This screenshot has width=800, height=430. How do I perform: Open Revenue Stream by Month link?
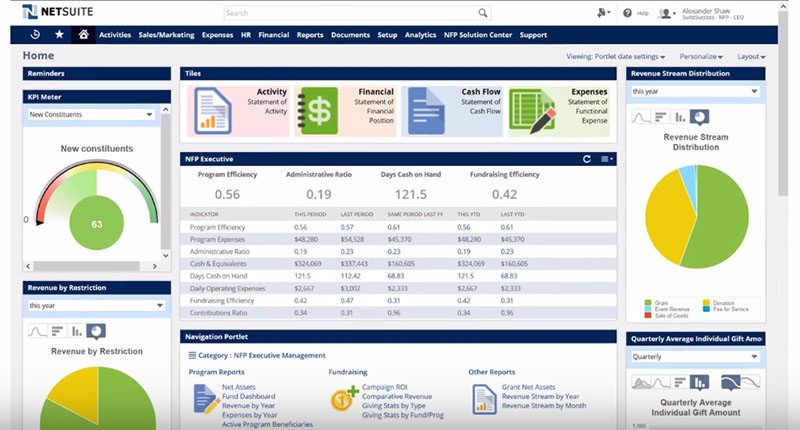pos(544,406)
